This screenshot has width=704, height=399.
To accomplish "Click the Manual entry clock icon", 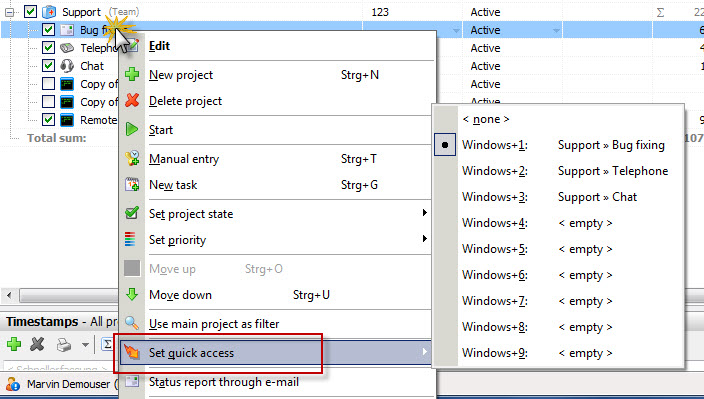I will tap(132, 158).
